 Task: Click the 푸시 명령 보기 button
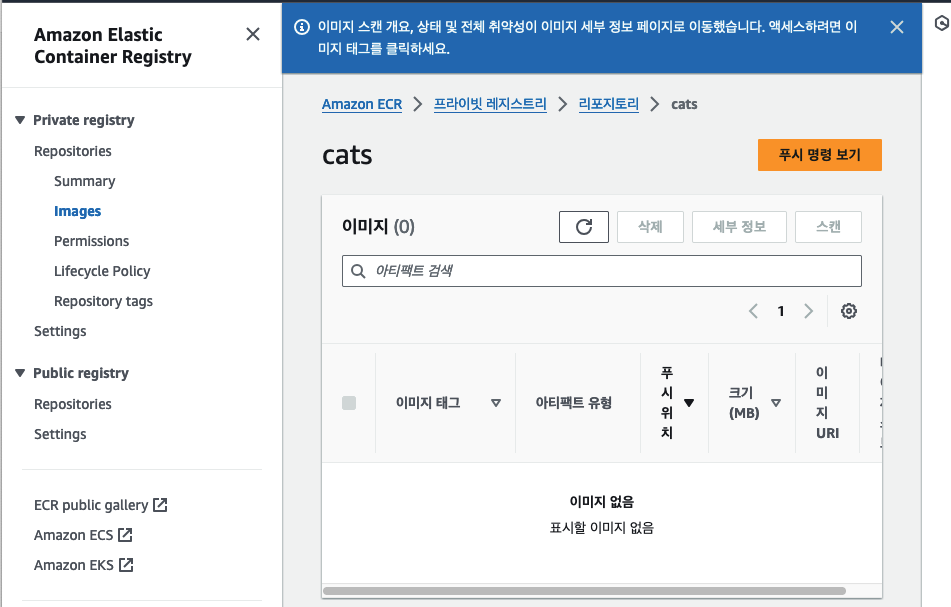pyautogui.click(x=819, y=155)
